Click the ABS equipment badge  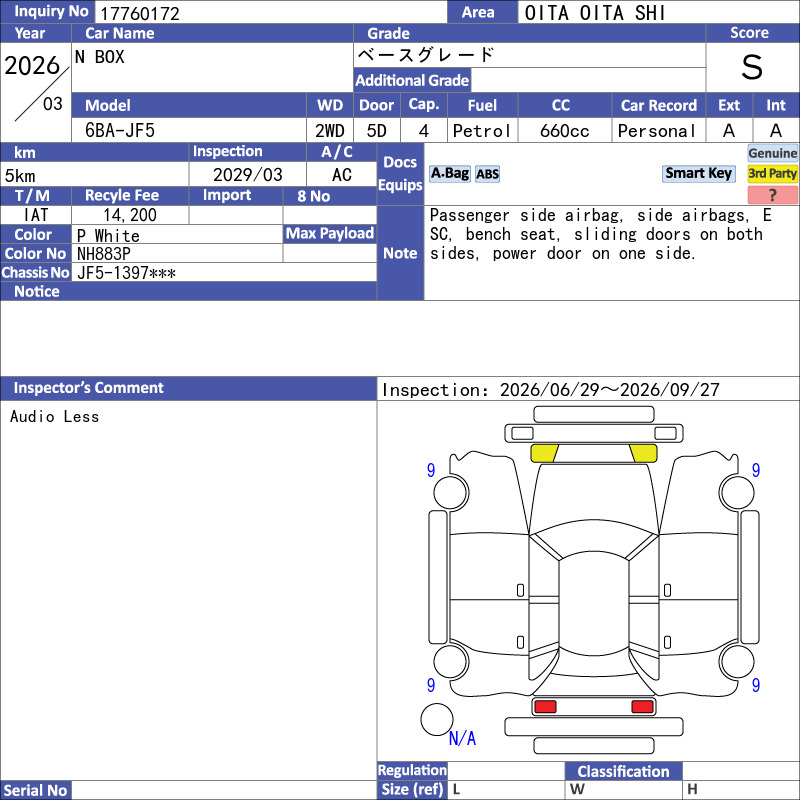pos(487,174)
